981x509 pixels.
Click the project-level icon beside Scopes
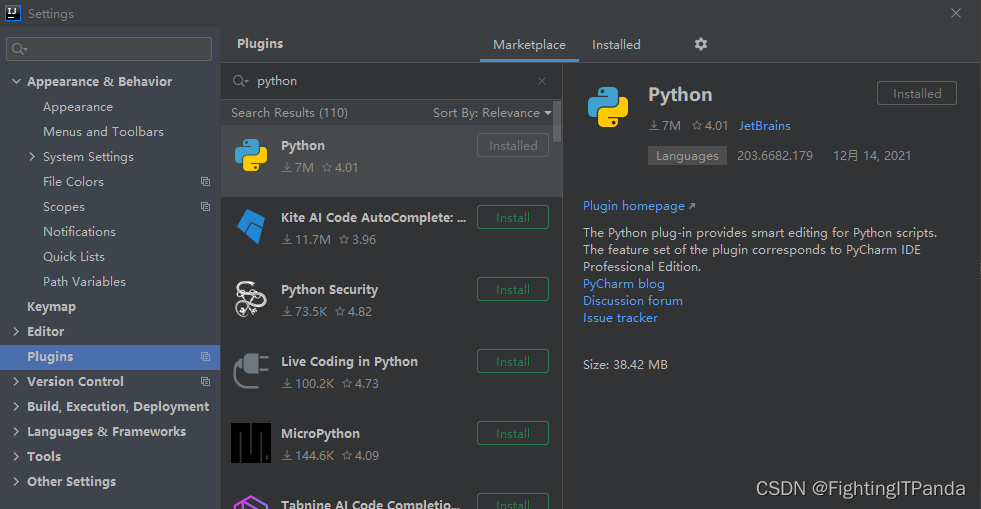click(x=205, y=206)
